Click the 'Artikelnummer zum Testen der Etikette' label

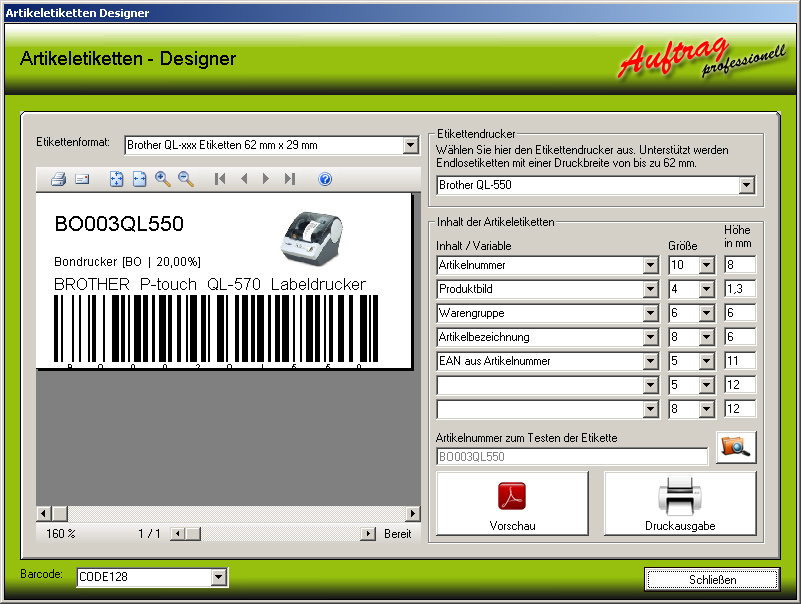pos(527,438)
